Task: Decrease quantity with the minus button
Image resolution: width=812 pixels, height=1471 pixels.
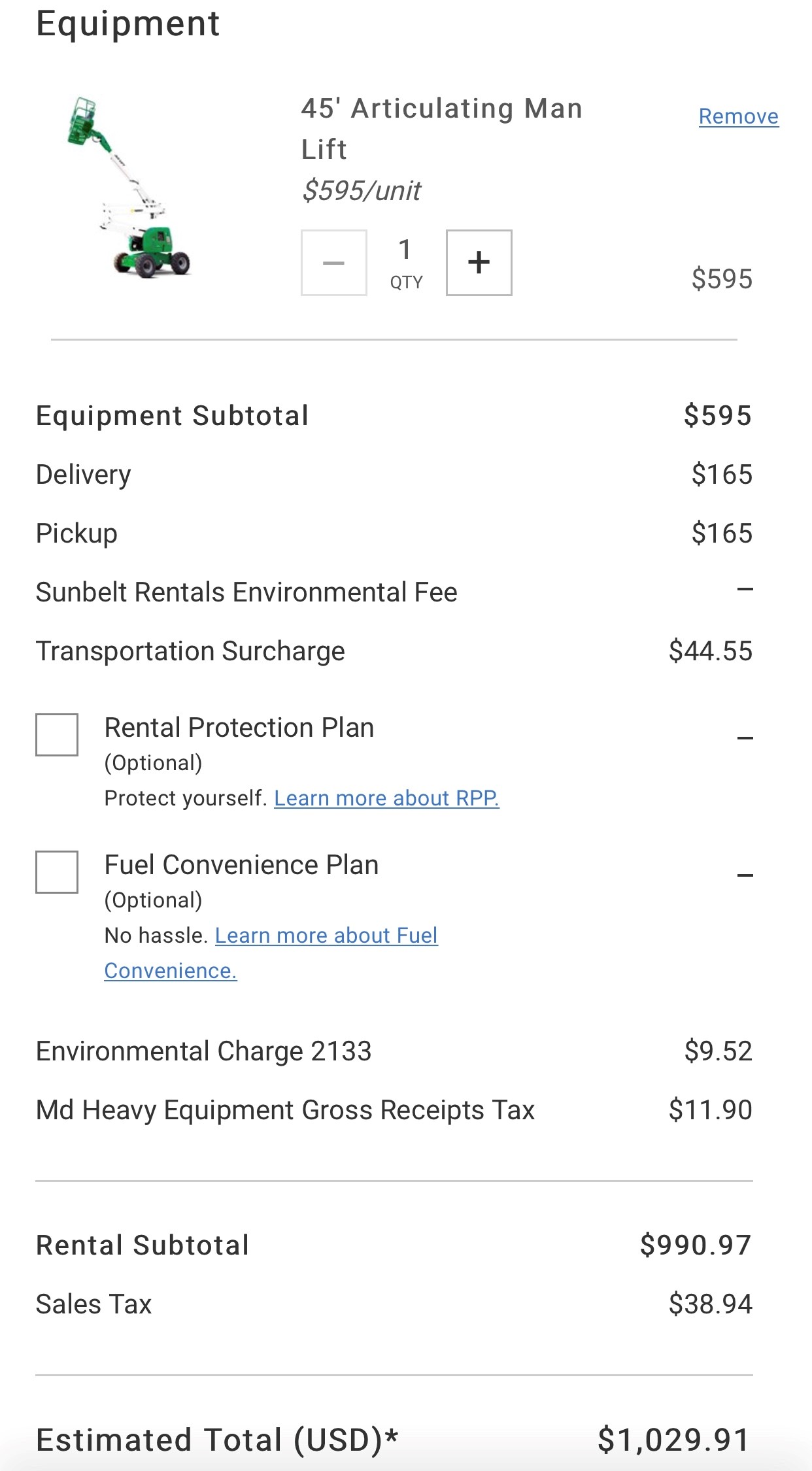Action: pos(333,263)
